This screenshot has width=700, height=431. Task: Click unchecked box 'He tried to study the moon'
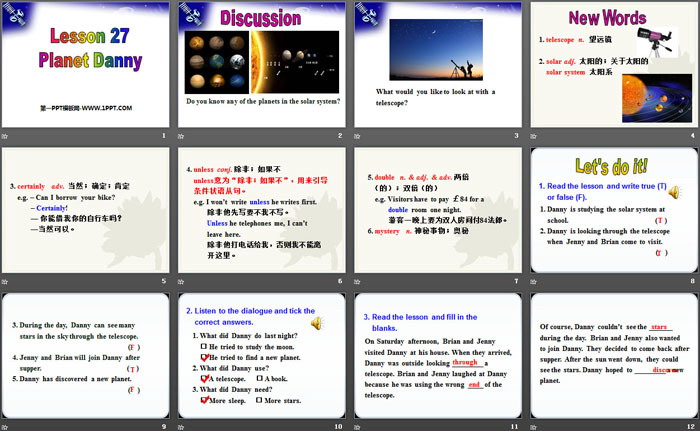204,346
